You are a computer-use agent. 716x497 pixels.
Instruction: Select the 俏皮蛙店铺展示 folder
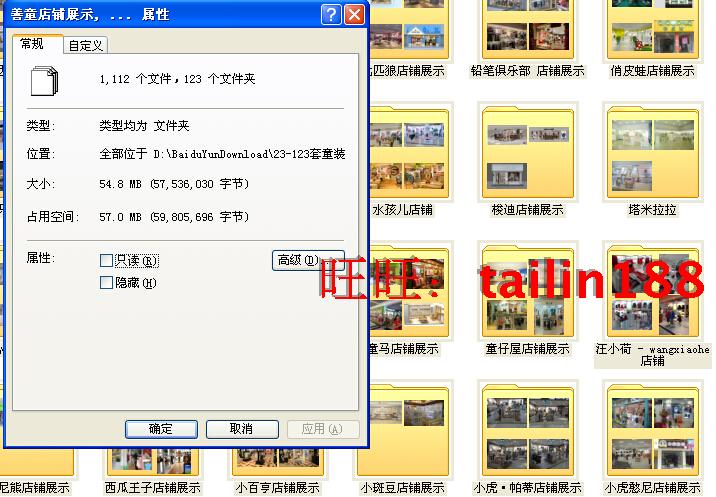click(x=653, y=30)
